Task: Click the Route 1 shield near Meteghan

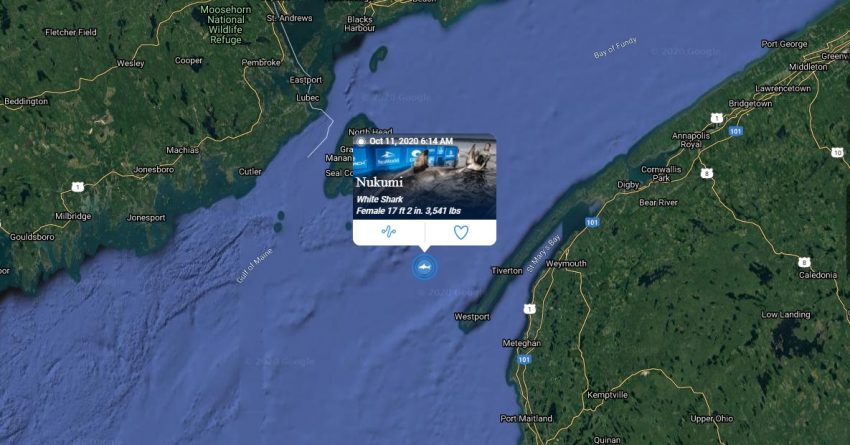Action: point(529,309)
